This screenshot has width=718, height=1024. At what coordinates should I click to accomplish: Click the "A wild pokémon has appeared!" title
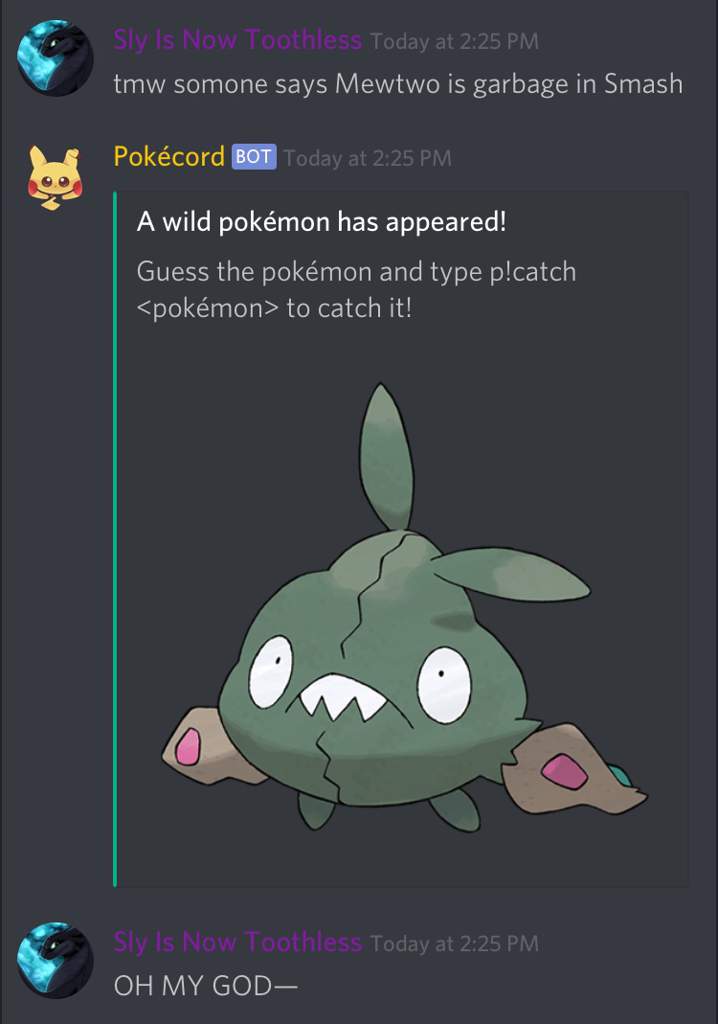tap(321, 222)
